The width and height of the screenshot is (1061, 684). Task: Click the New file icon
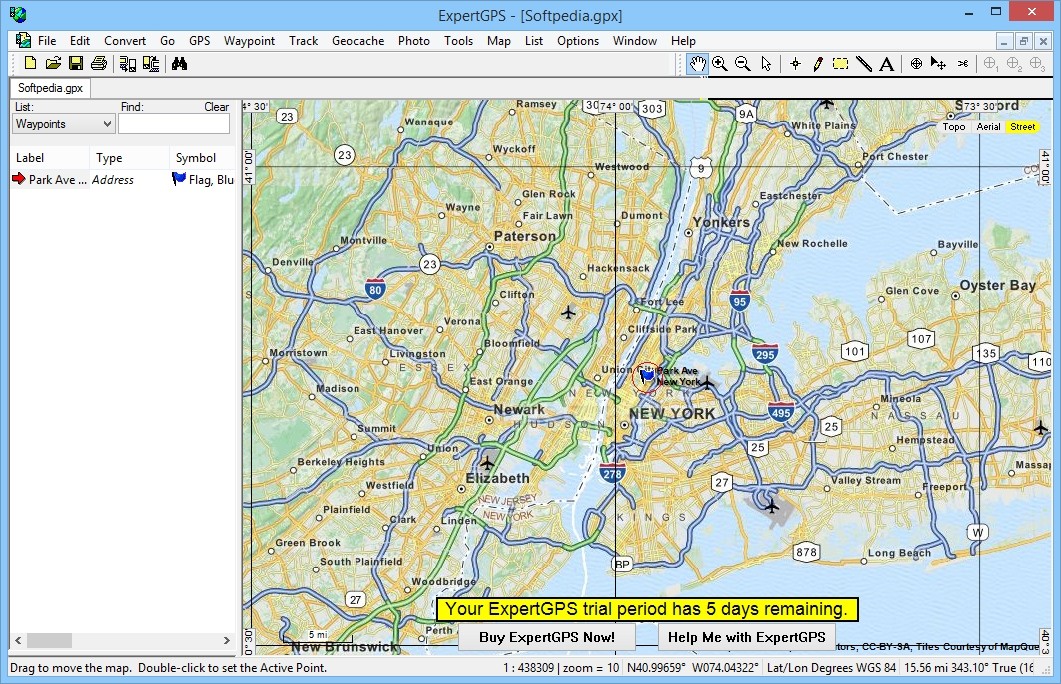tap(30, 64)
